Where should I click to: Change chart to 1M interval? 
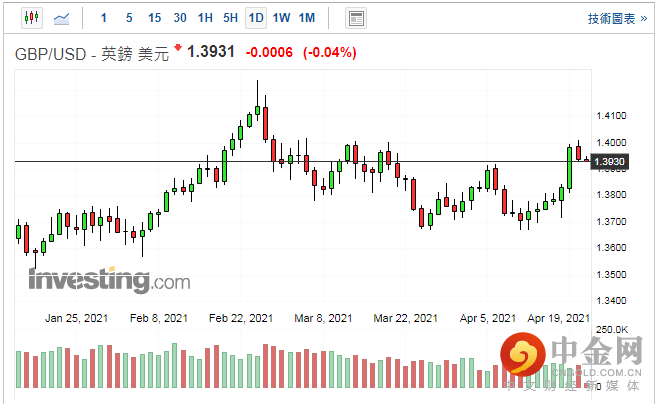[x=307, y=18]
